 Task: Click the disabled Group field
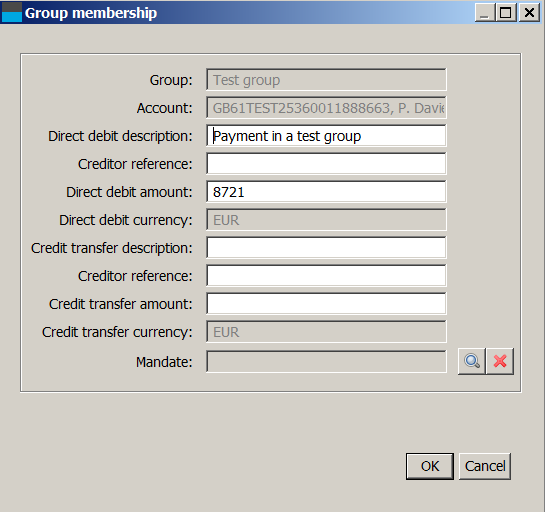(x=326, y=80)
